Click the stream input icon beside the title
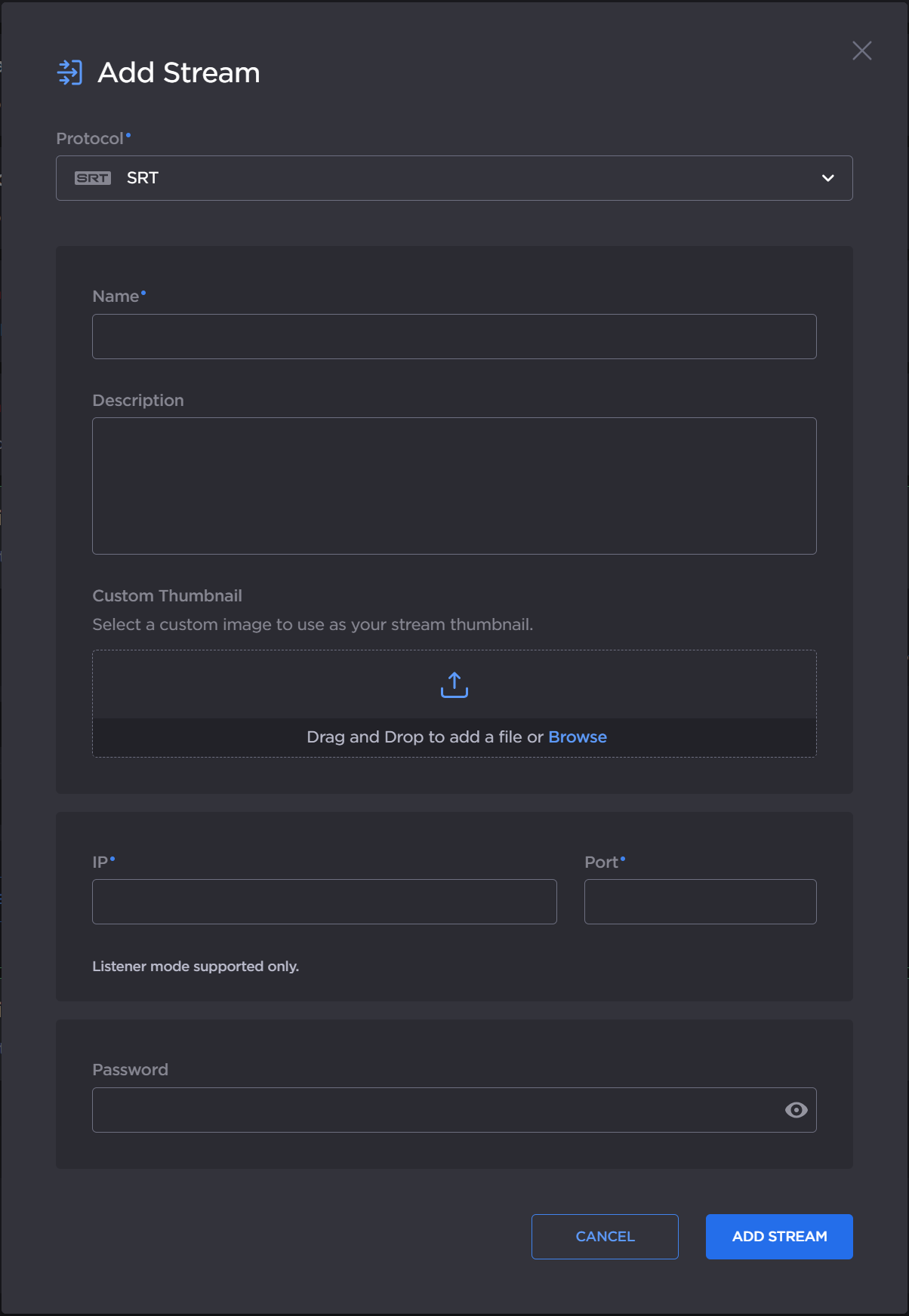Screen dimensions: 909x1316 [70, 72]
